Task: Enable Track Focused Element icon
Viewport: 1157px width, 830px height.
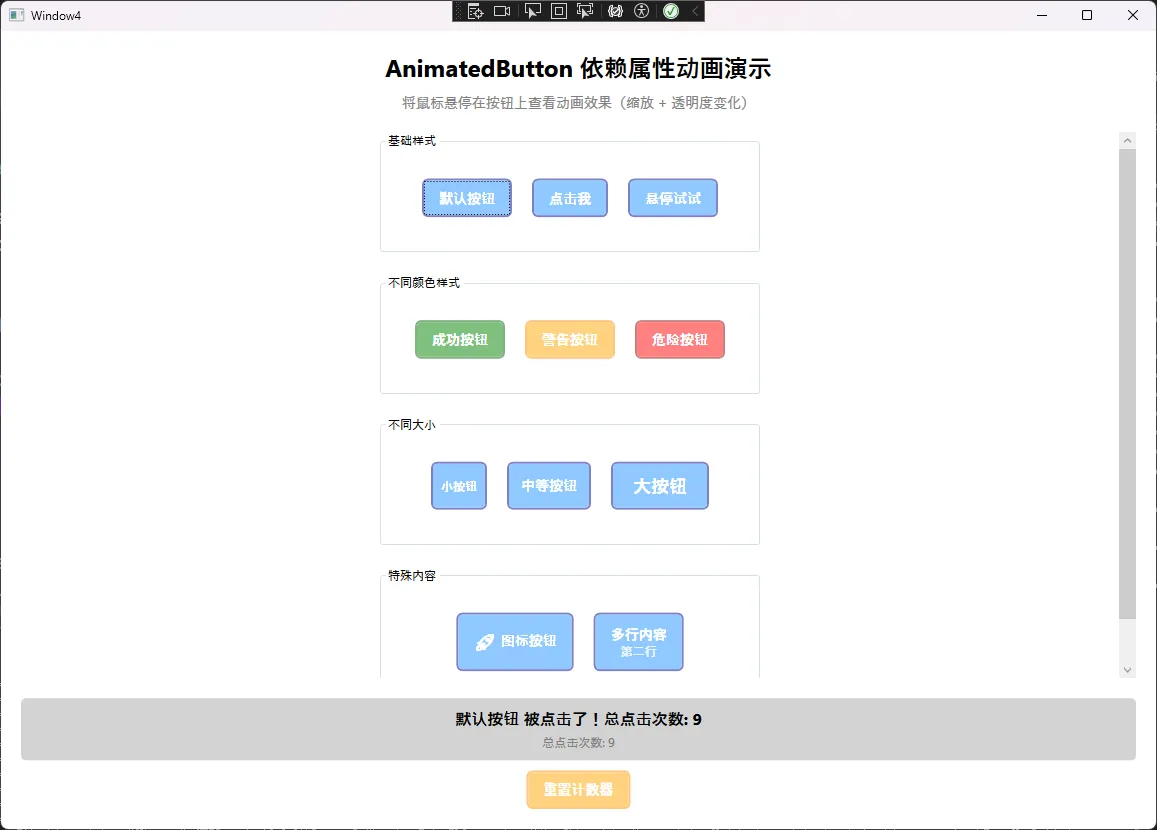Action: click(586, 11)
